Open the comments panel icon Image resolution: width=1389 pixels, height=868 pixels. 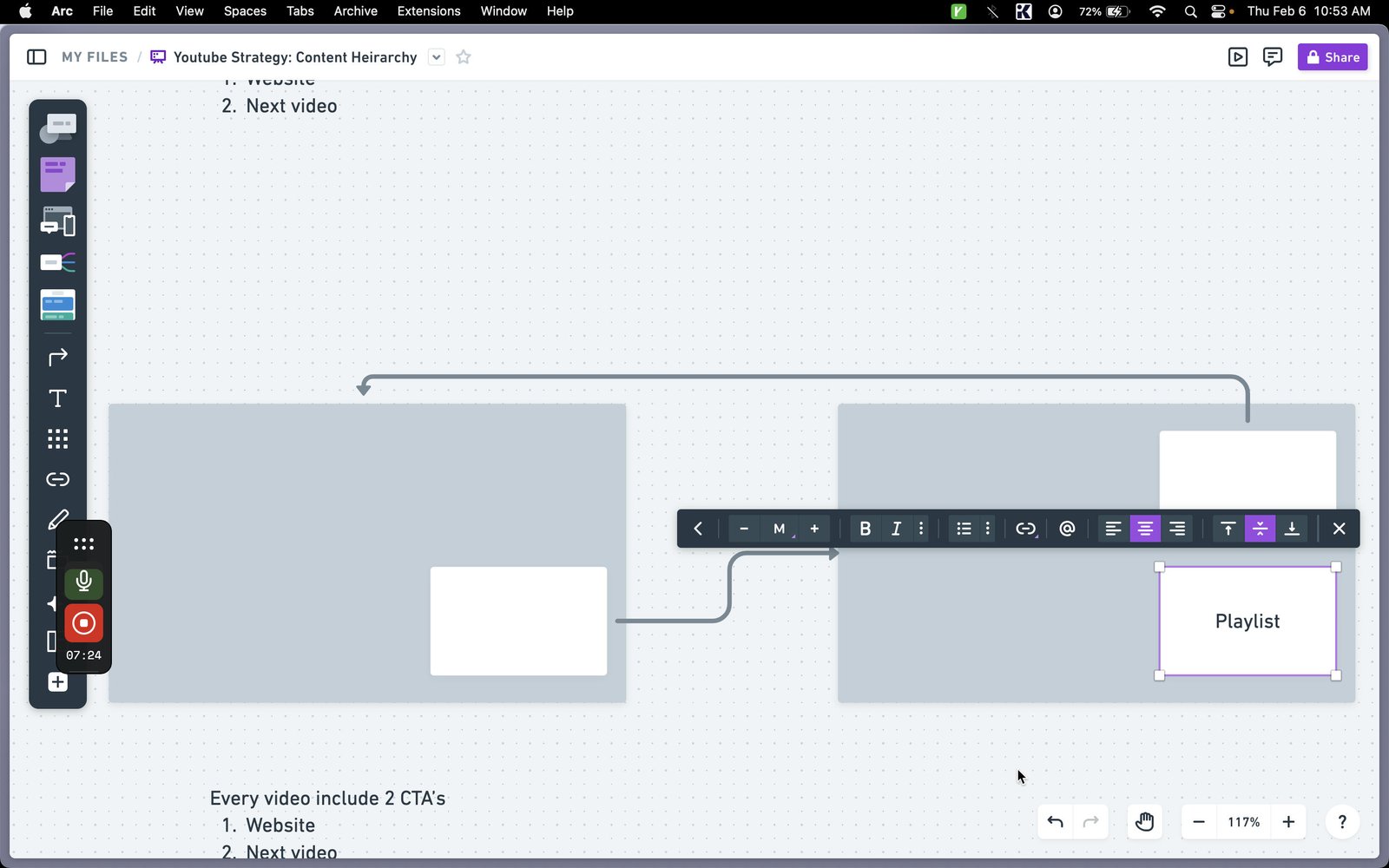coord(1273,57)
